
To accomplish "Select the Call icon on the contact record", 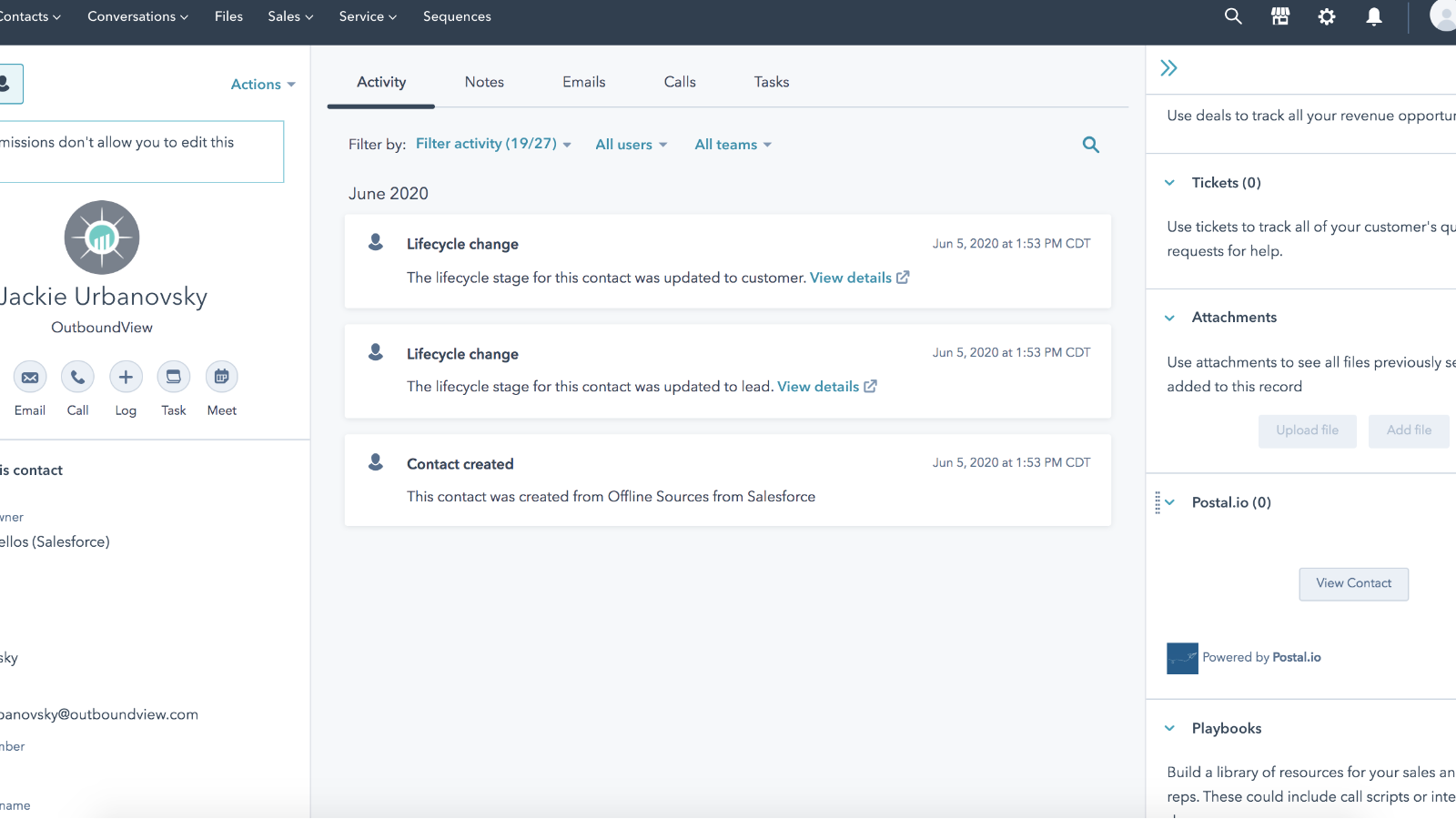I will [x=77, y=376].
